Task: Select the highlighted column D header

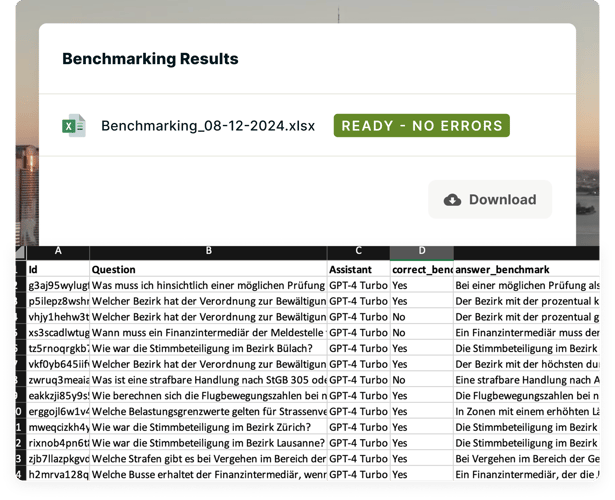Action: [421, 252]
